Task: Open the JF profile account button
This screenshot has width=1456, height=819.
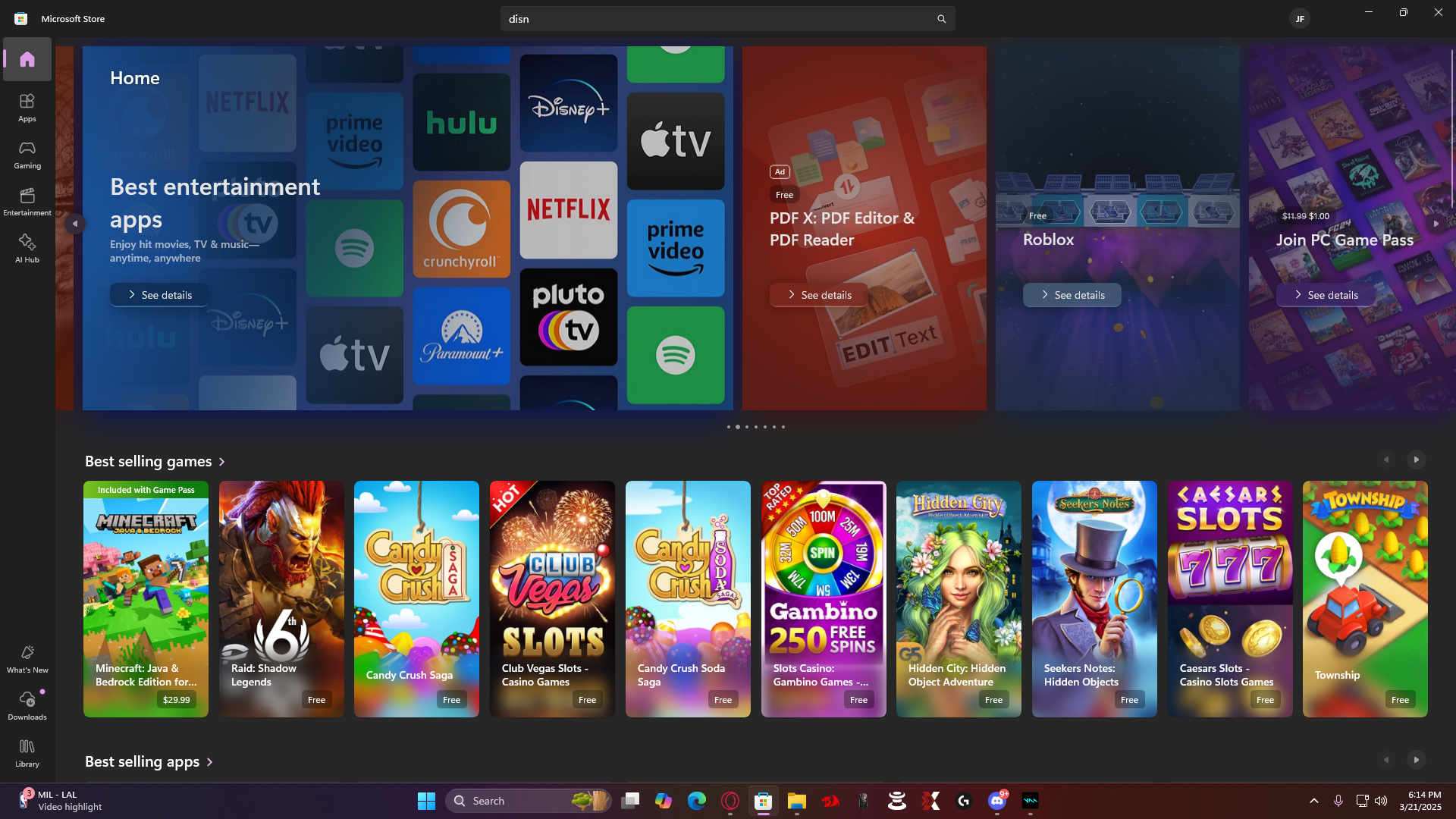Action: 1299,19
